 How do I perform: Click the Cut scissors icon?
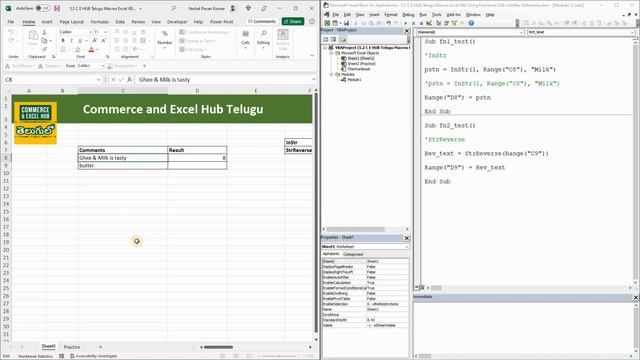coord(44,32)
